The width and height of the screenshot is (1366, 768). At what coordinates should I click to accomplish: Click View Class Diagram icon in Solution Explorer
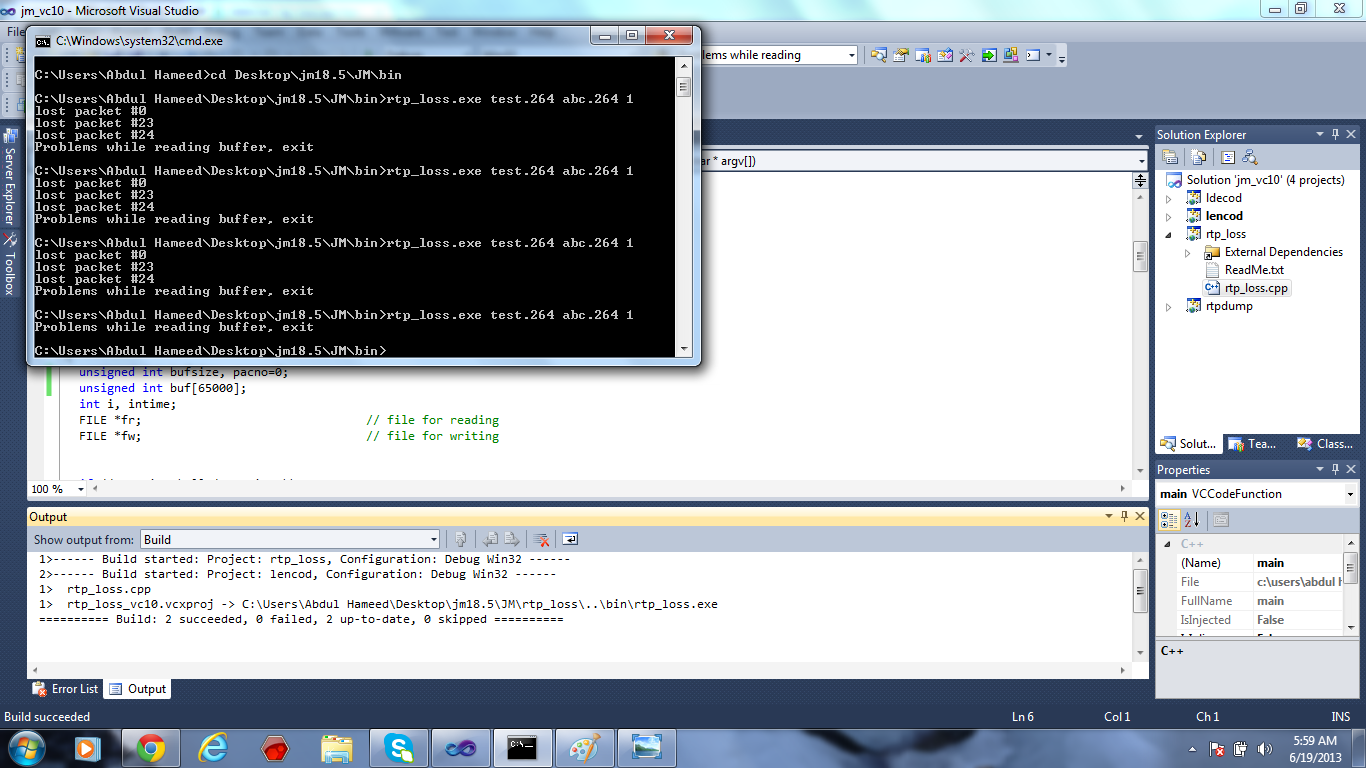1249,157
